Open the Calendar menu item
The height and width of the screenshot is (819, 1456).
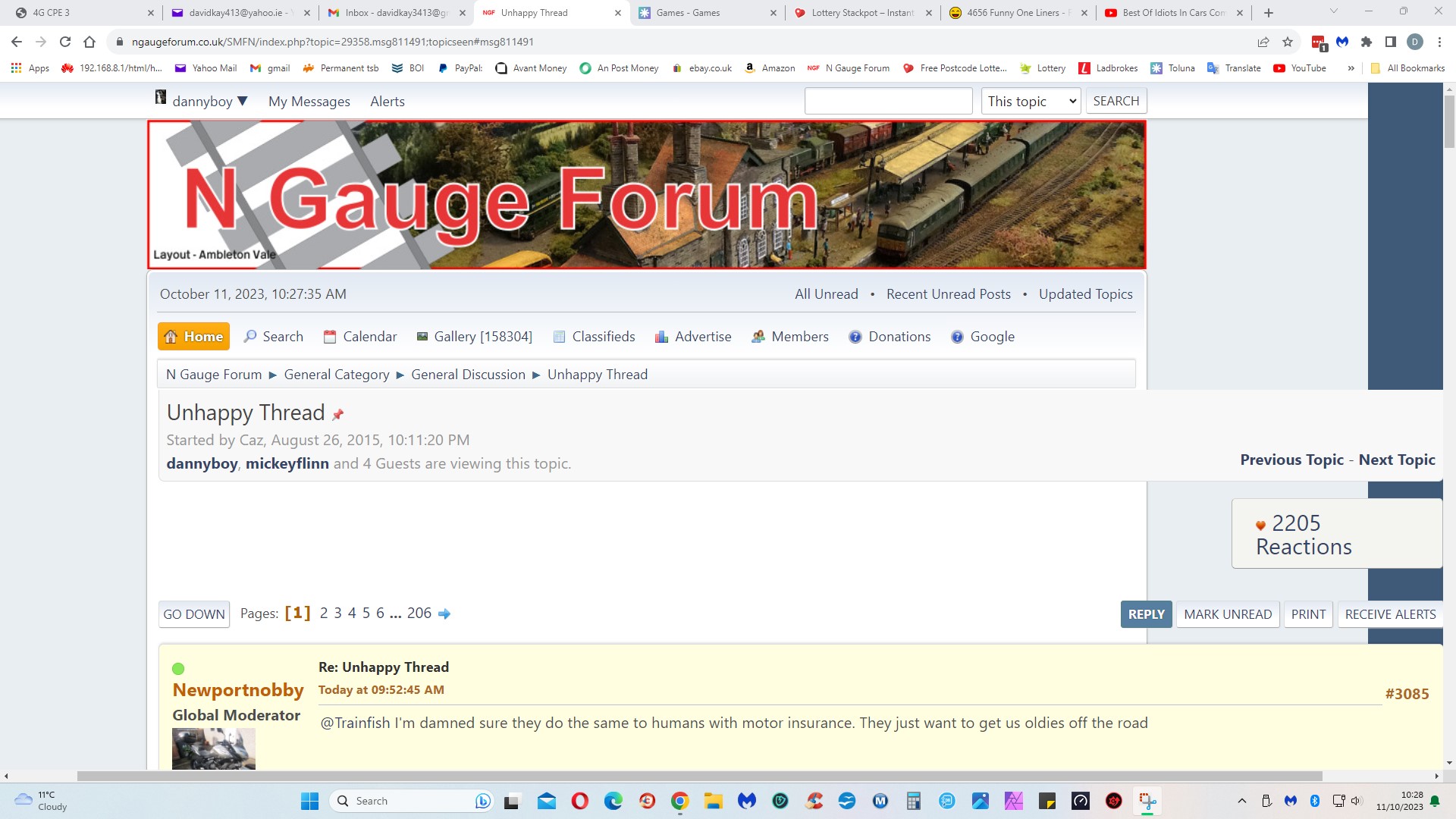[360, 337]
